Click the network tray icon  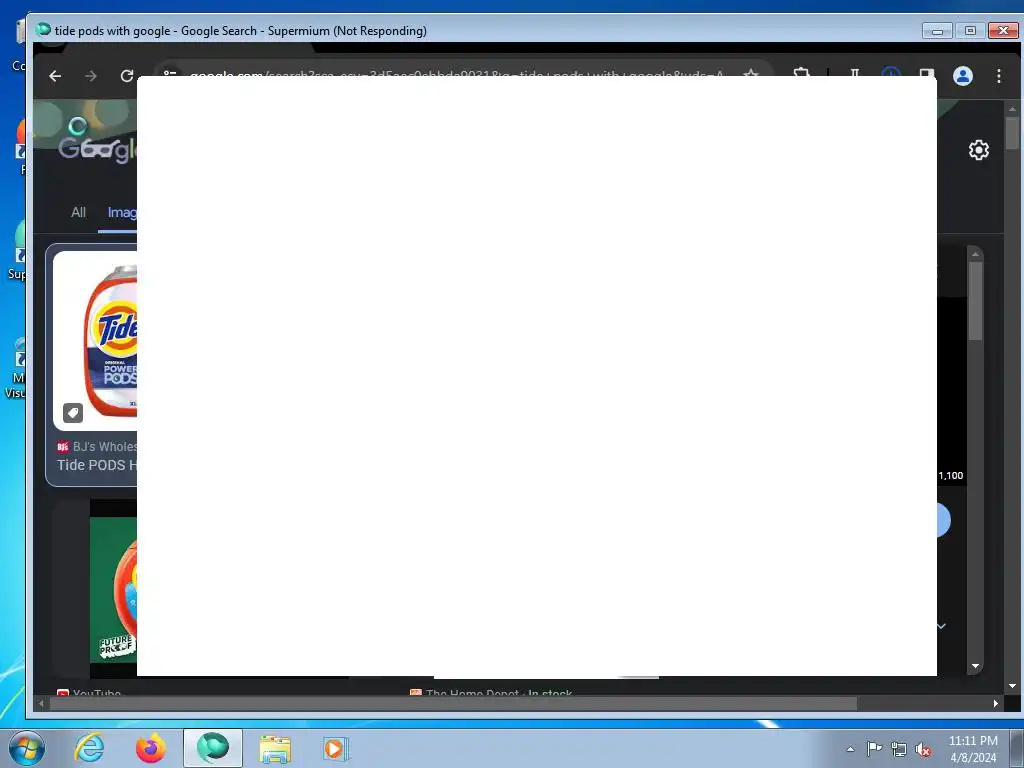[899, 749]
